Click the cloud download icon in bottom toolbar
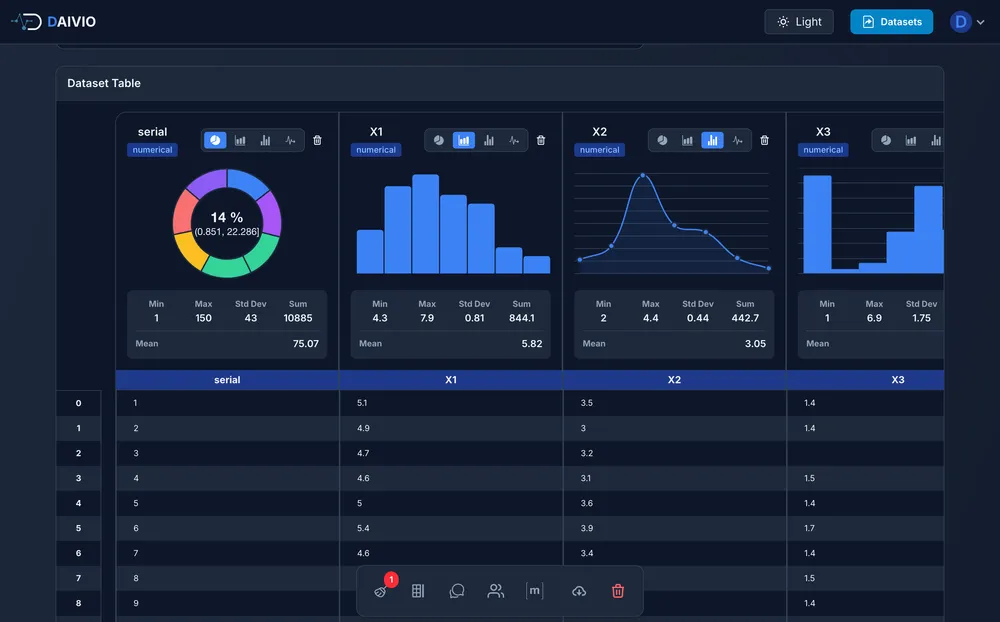Viewport: 1000px width, 622px height. [578, 591]
